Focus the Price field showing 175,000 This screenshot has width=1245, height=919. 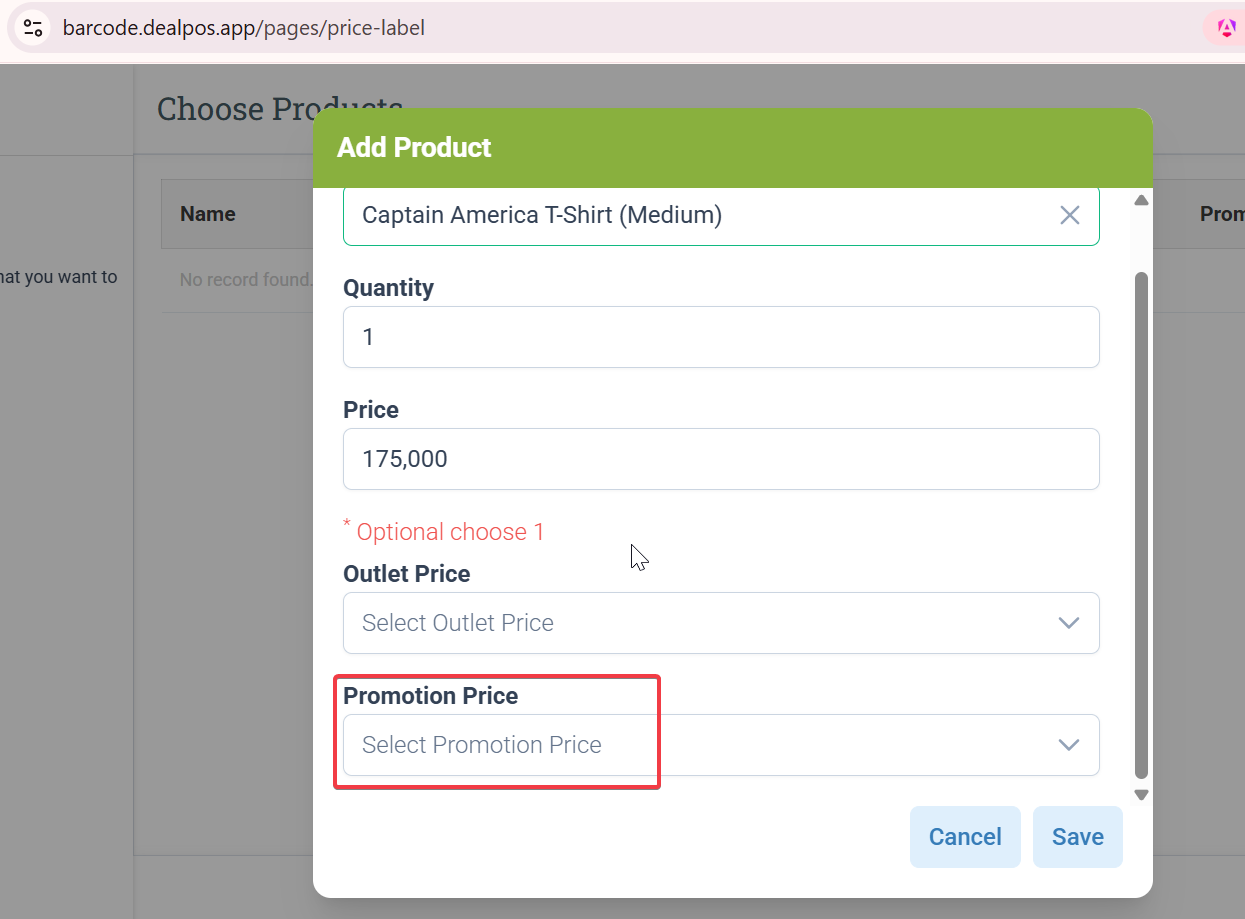pos(720,459)
